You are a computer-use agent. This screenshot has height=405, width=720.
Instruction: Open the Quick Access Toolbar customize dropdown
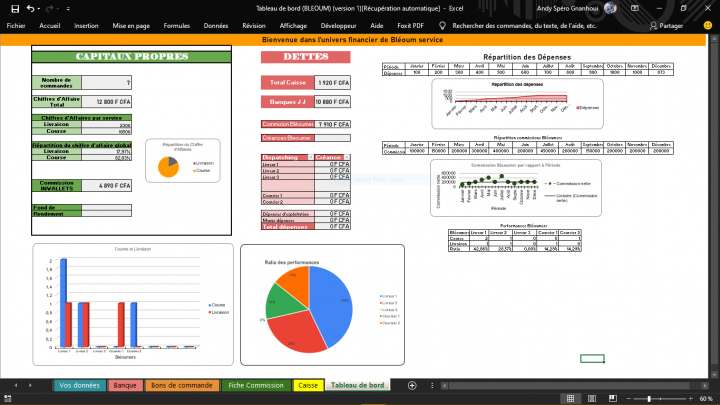click(x=66, y=8)
